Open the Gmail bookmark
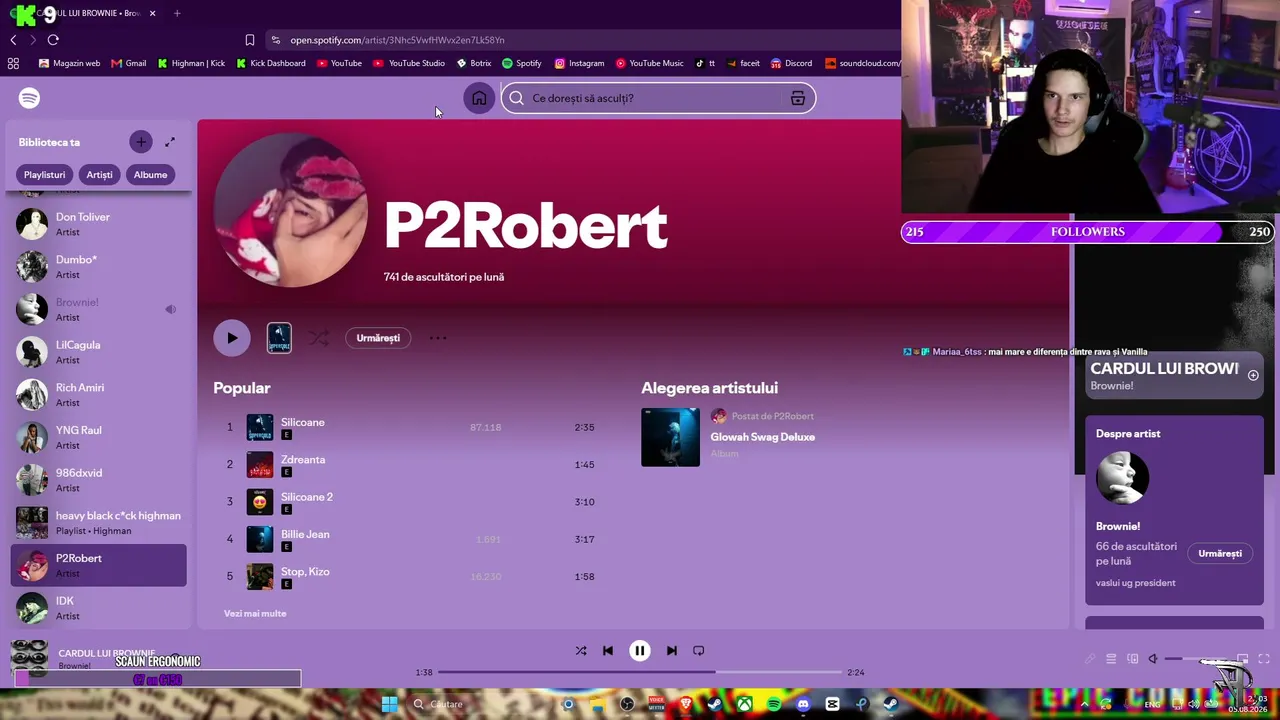This screenshot has width=1280, height=720. point(129,63)
